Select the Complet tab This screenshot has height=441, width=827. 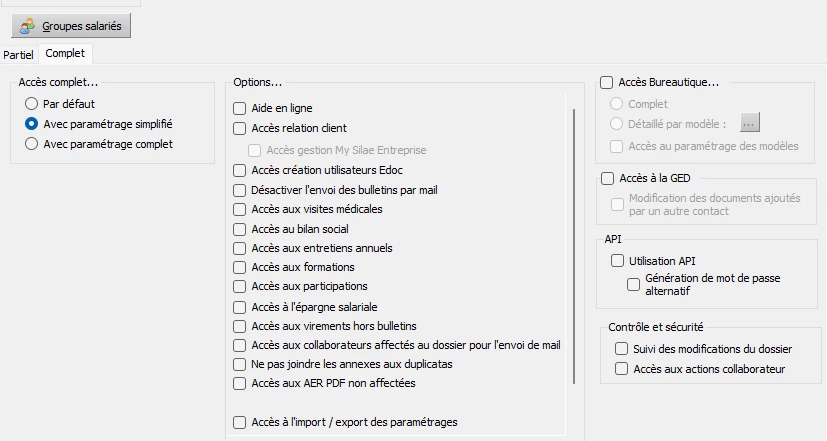(x=65, y=53)
